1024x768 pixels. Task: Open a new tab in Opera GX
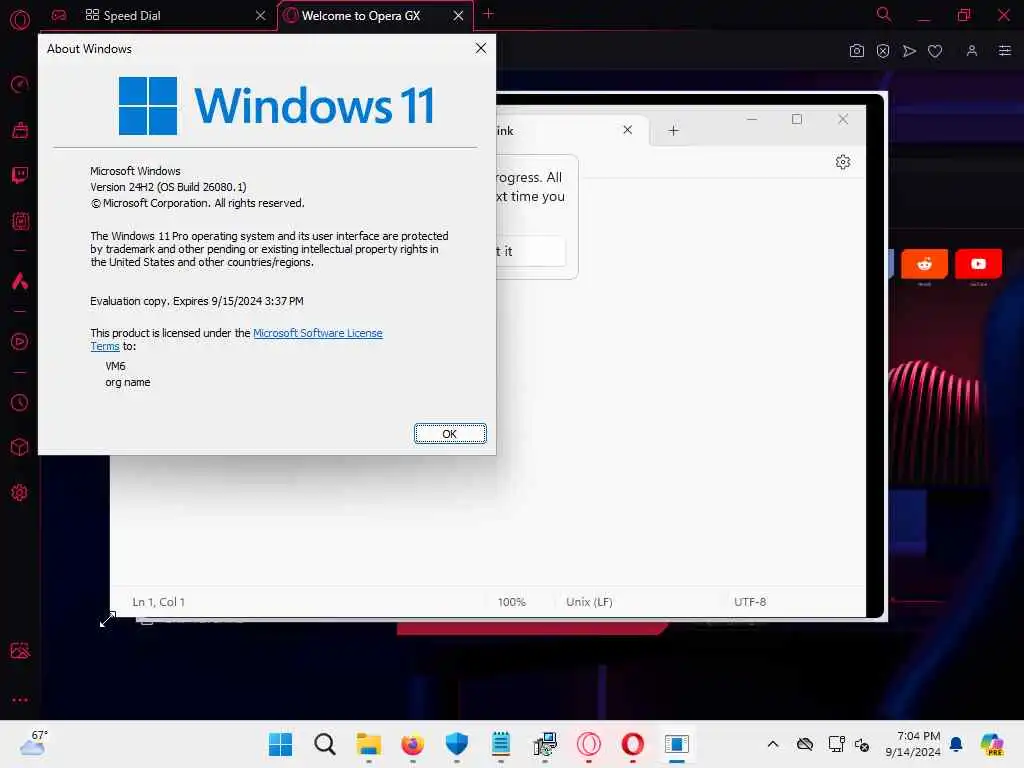click(488, 14)
